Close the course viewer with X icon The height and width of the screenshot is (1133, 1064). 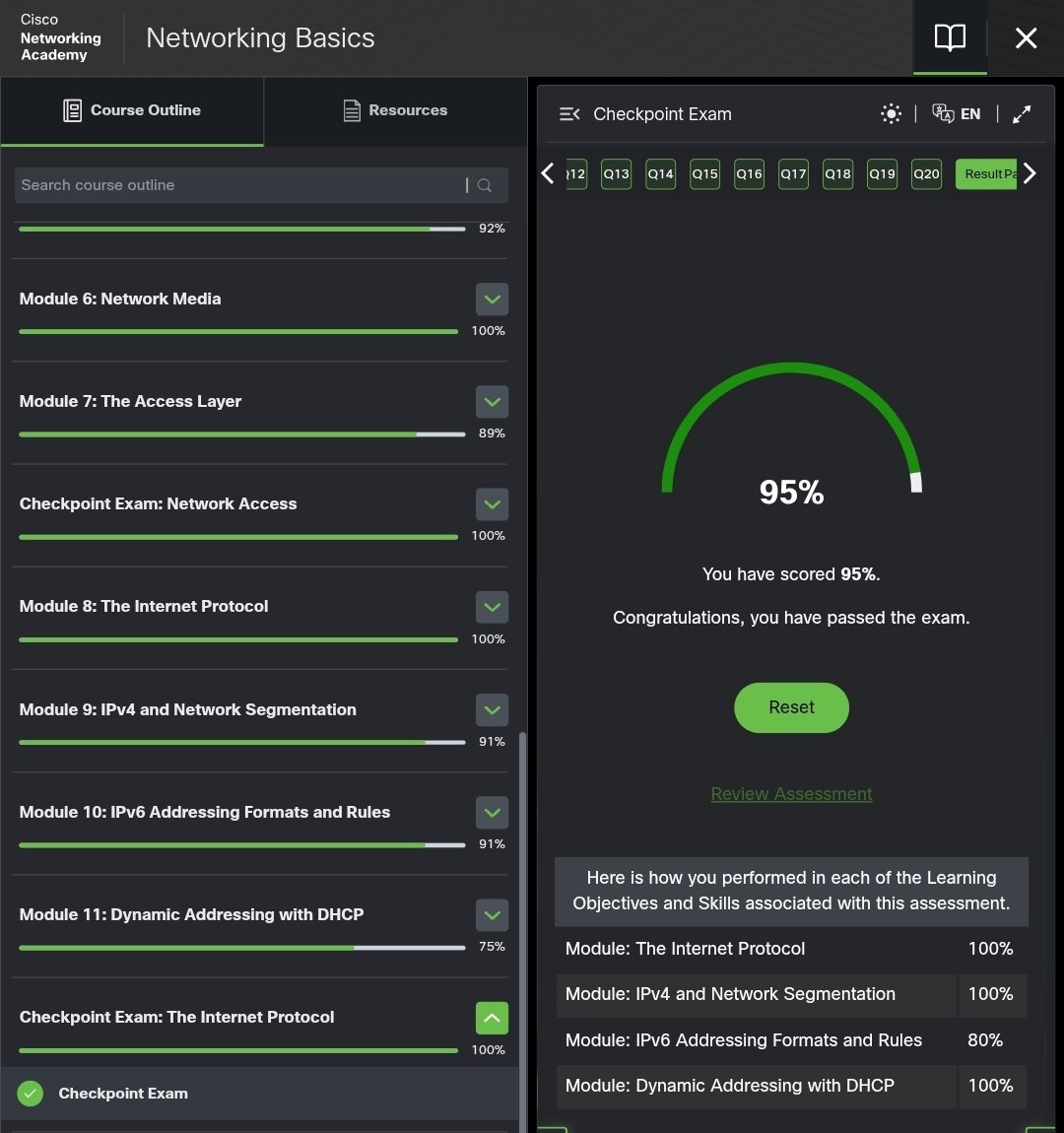pos(1026,37)
